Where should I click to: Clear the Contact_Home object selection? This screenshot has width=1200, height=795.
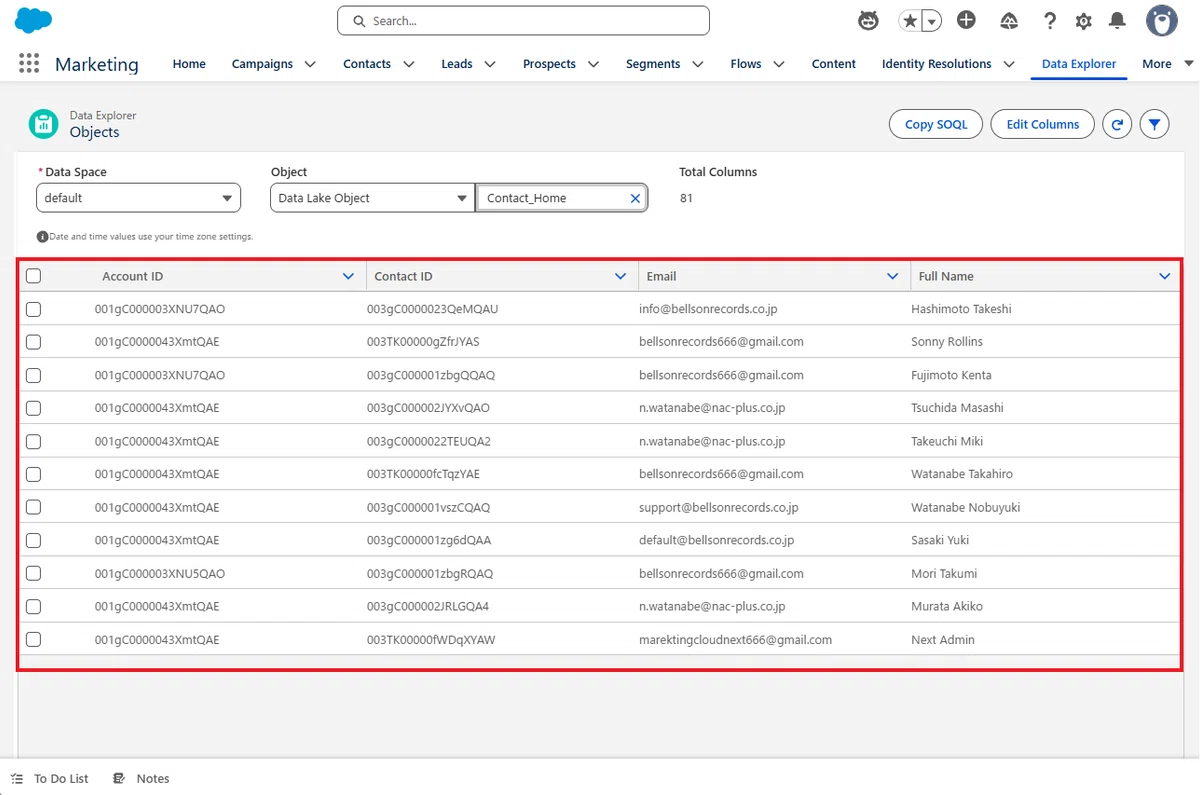pos(635,198)
